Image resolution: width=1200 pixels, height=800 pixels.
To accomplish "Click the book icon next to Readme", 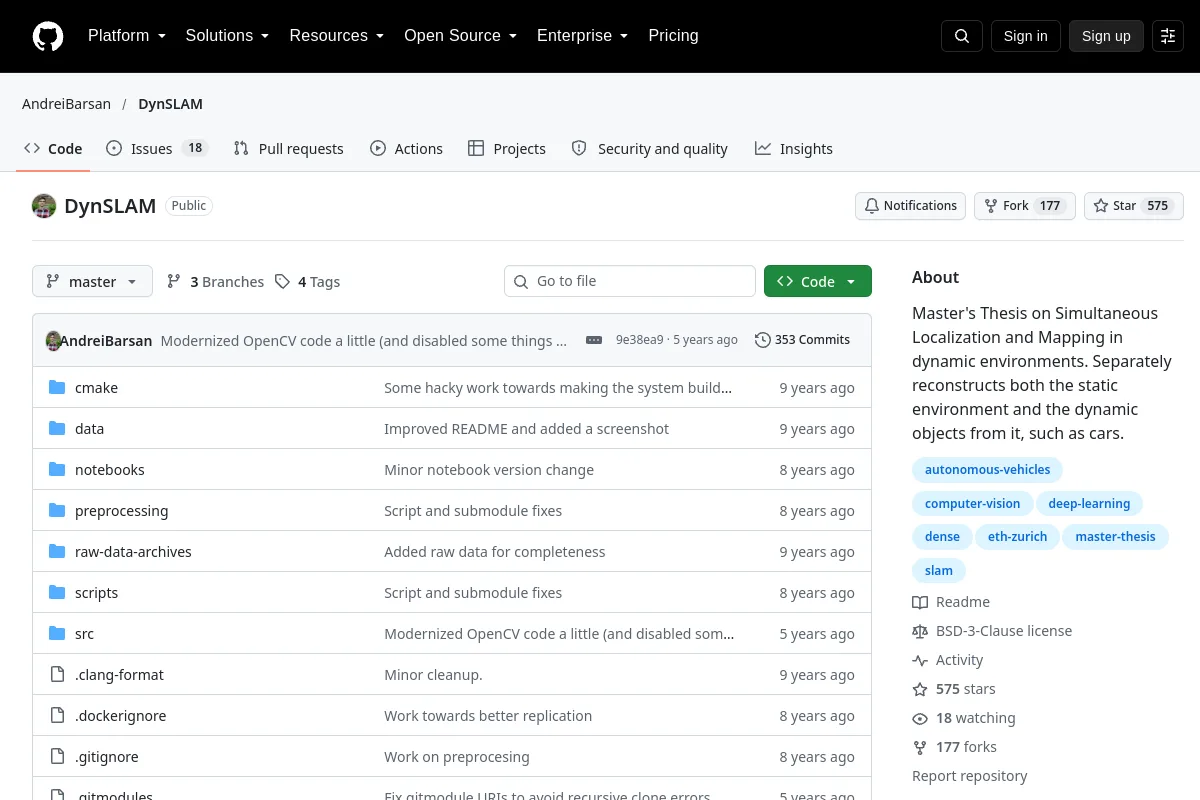I will 920,602.
